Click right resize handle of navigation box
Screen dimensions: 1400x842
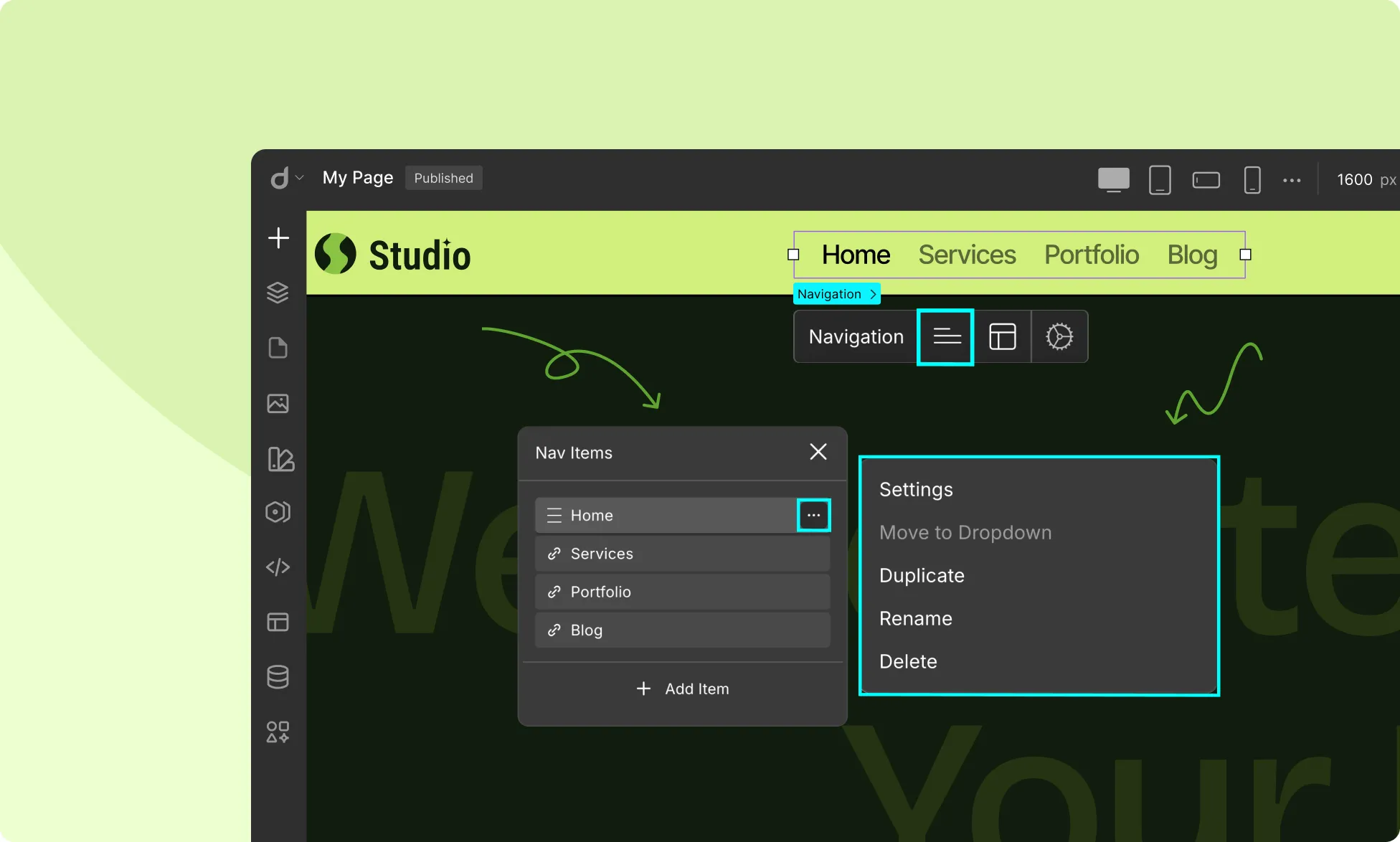[1245, 255]
